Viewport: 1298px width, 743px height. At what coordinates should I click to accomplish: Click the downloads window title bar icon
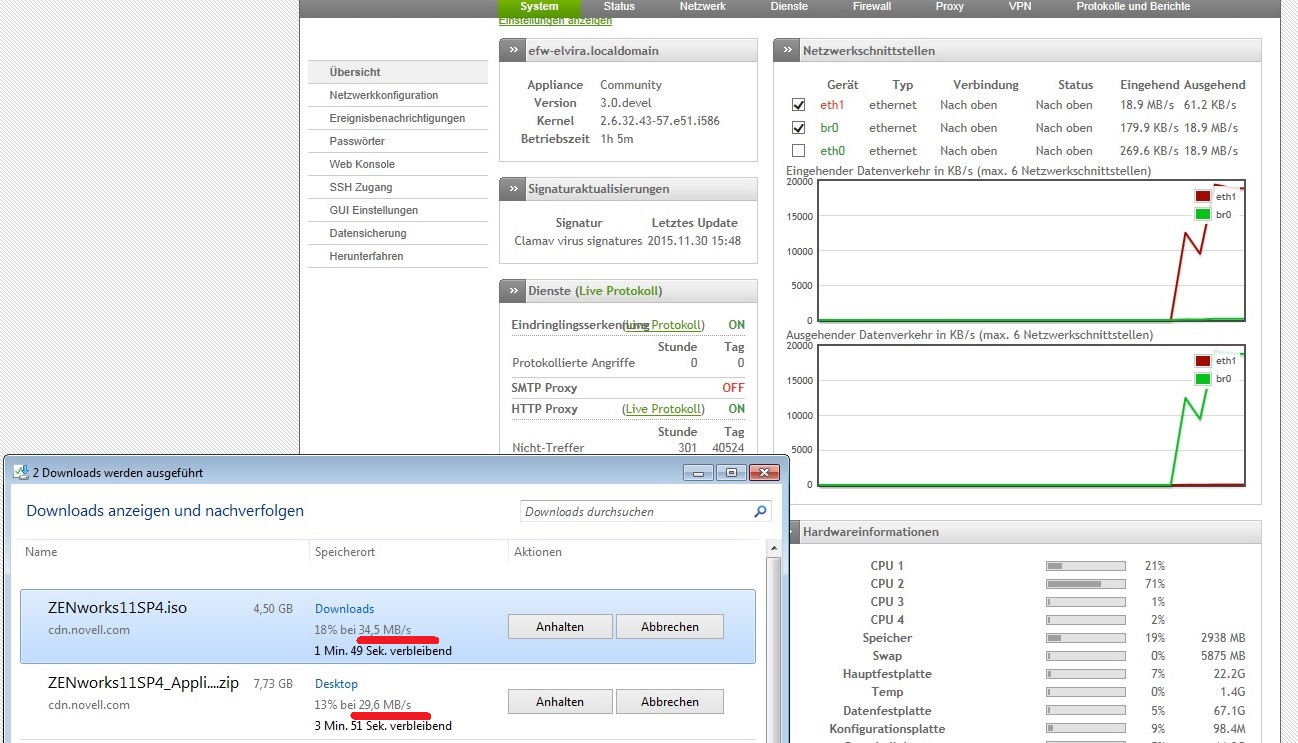(x=20, y=472)
